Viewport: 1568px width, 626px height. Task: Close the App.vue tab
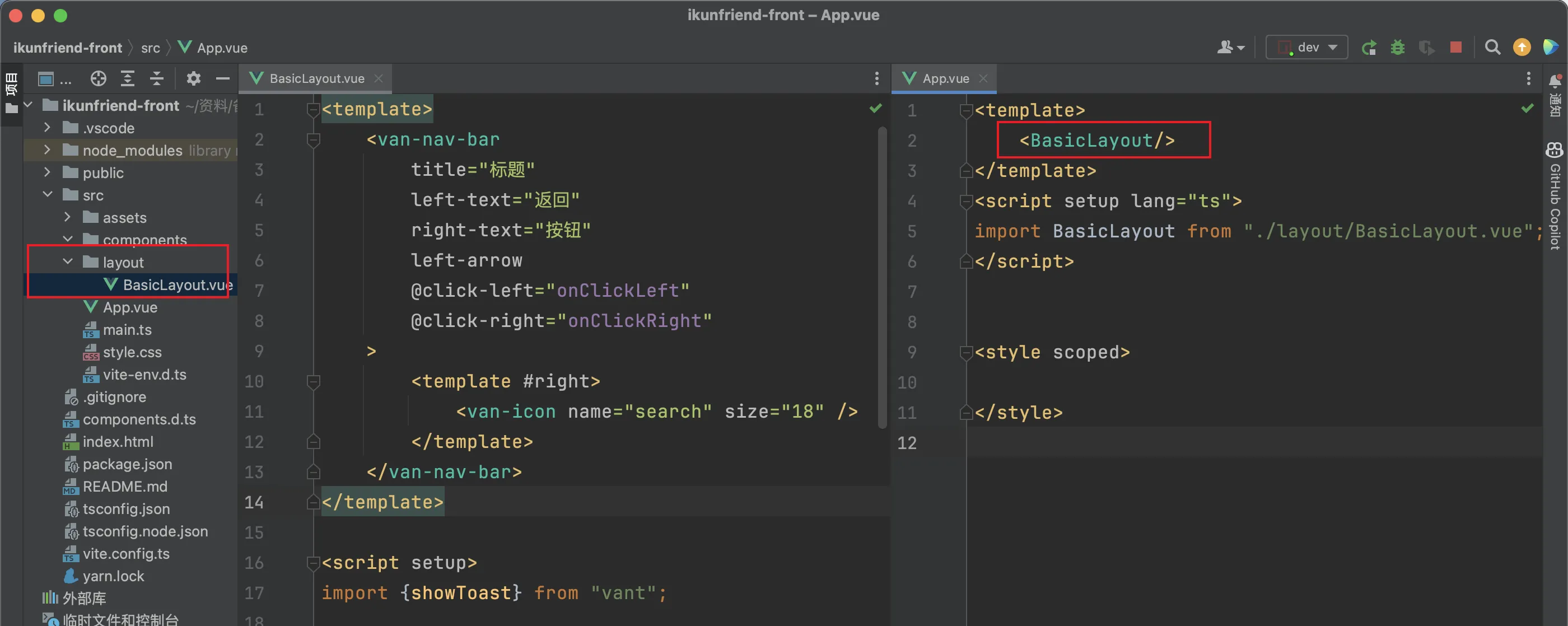click(983, 78)
